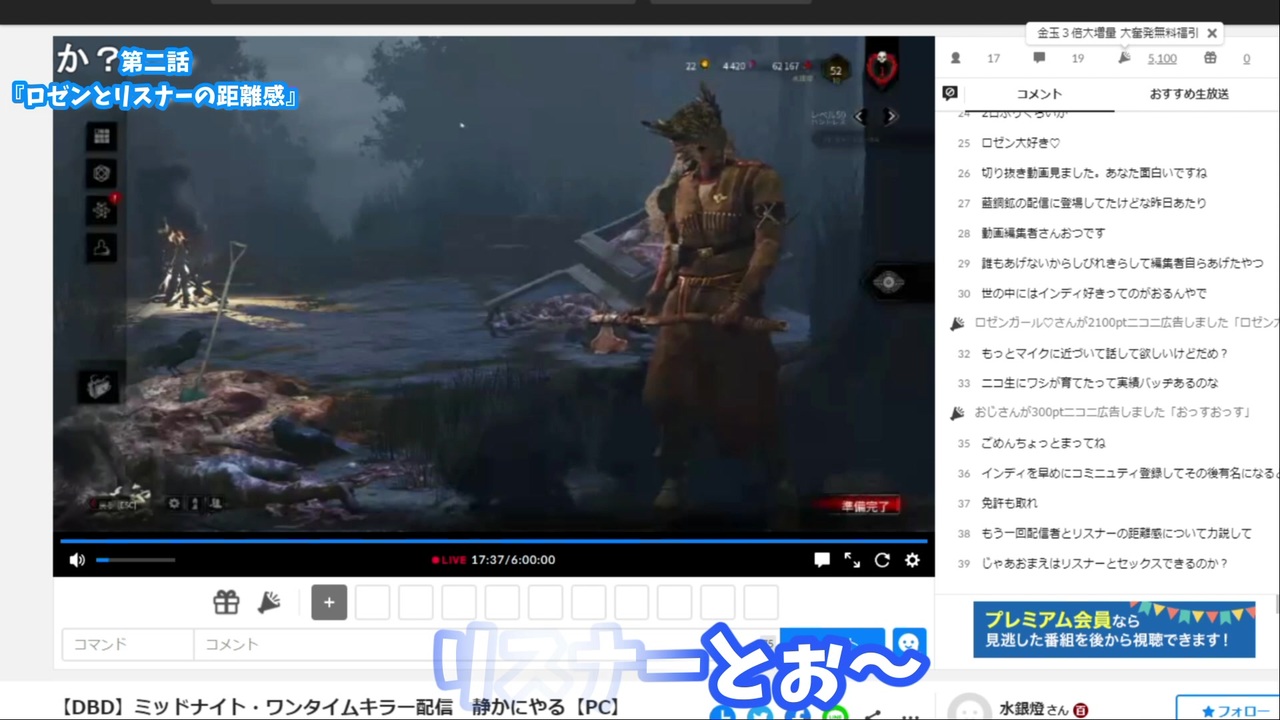Open Nico ad cracker icon below the player

(269, 602)
